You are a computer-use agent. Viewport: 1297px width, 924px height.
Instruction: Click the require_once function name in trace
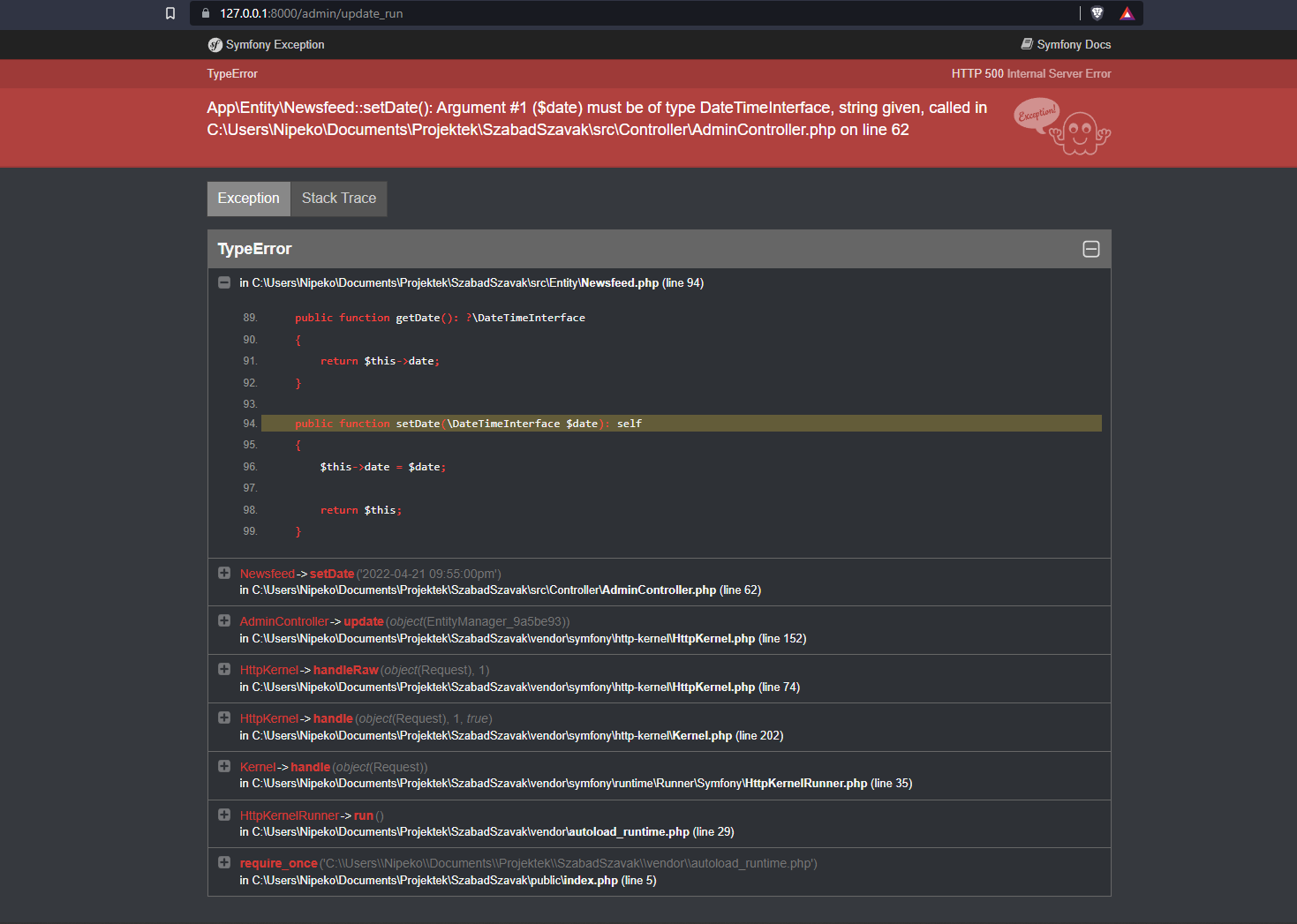[x=278, y=863]
